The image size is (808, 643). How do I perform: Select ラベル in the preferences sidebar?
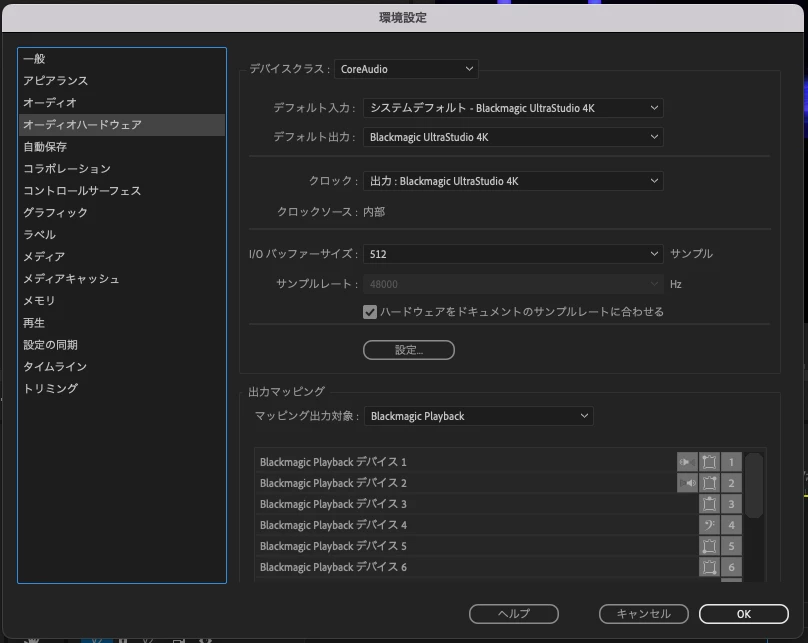(122, 235)
